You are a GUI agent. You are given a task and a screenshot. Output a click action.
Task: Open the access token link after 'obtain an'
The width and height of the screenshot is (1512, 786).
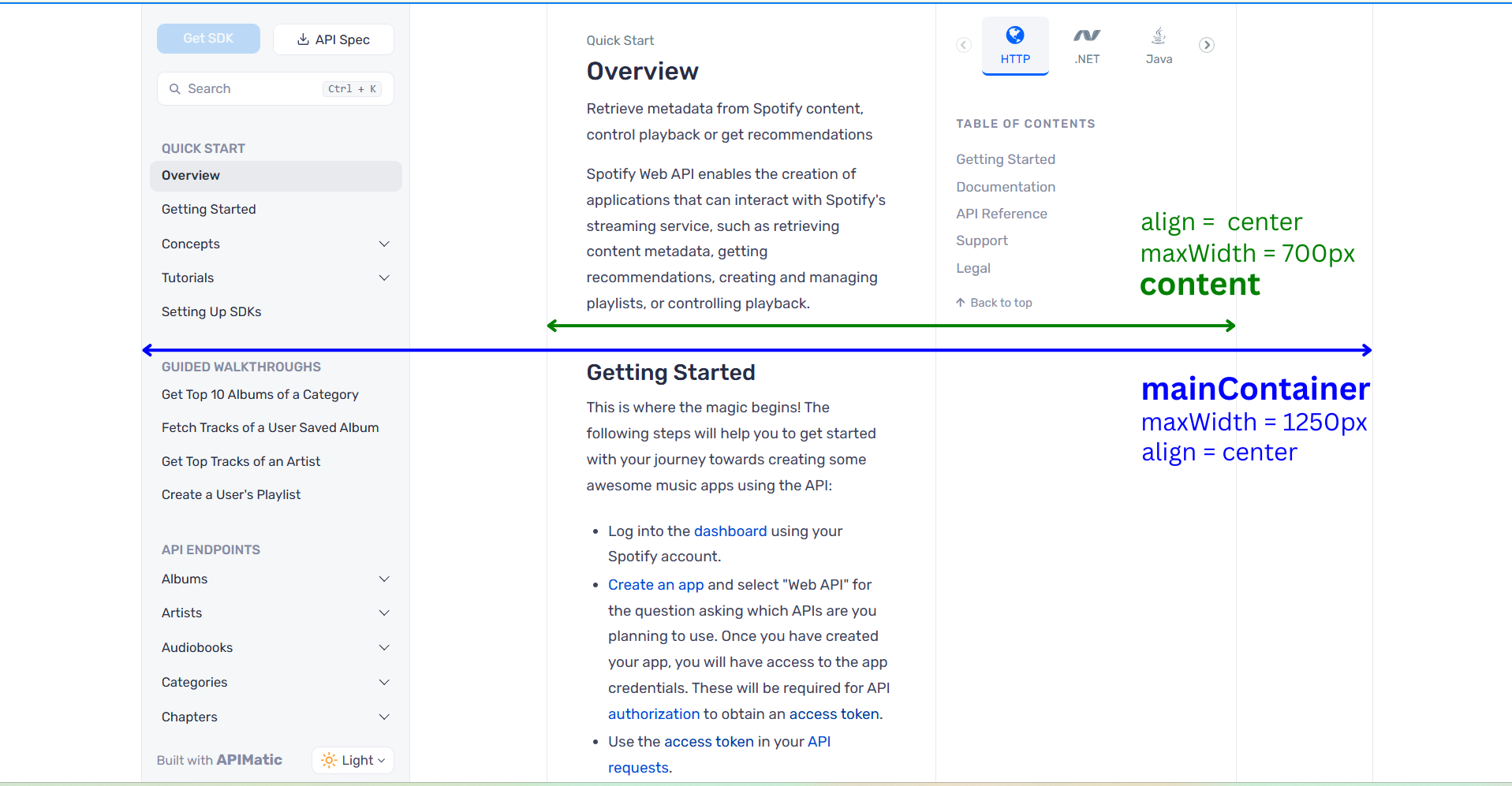[834, 714]
